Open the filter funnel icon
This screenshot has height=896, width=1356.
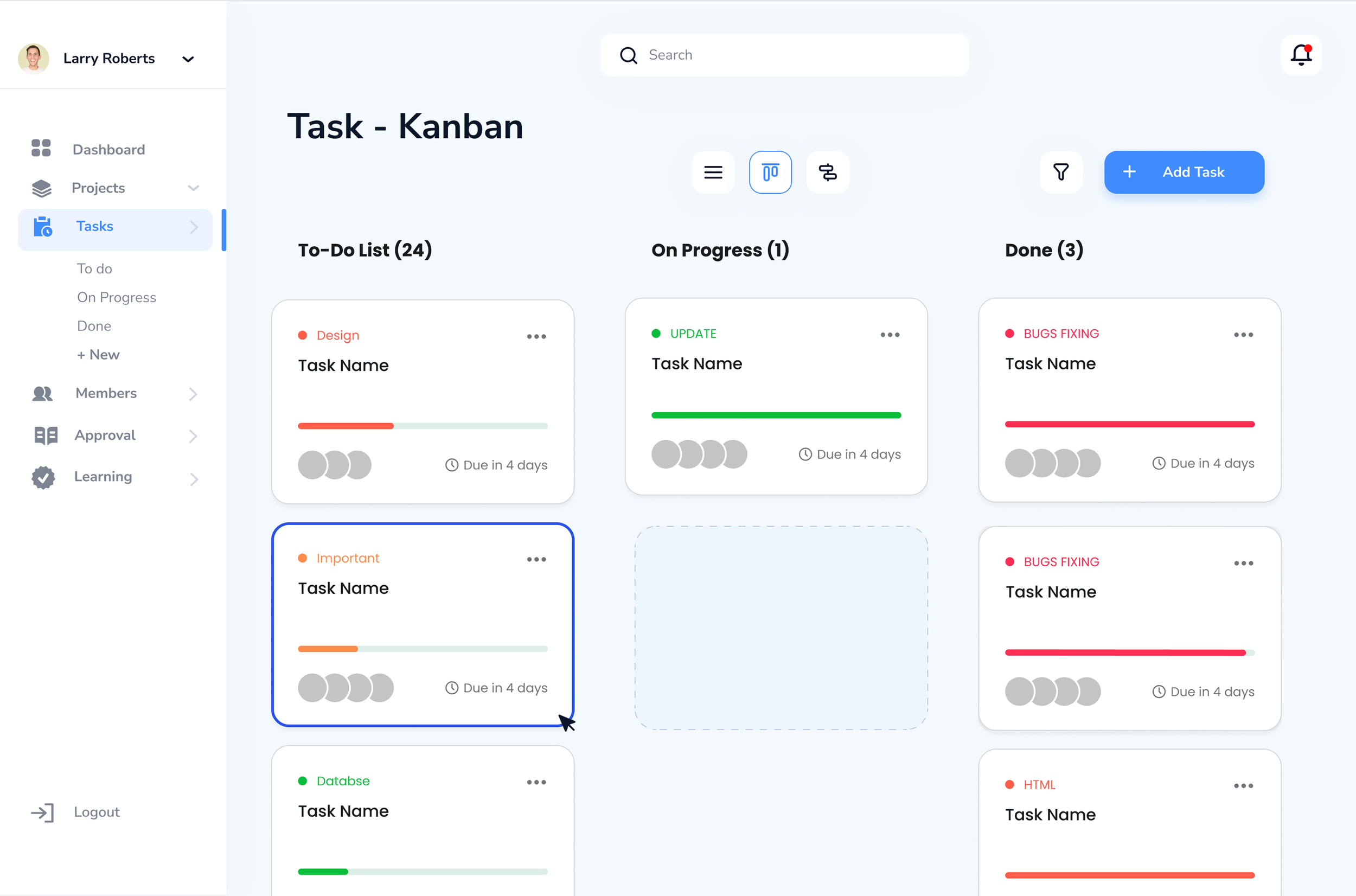point(1060,172)
